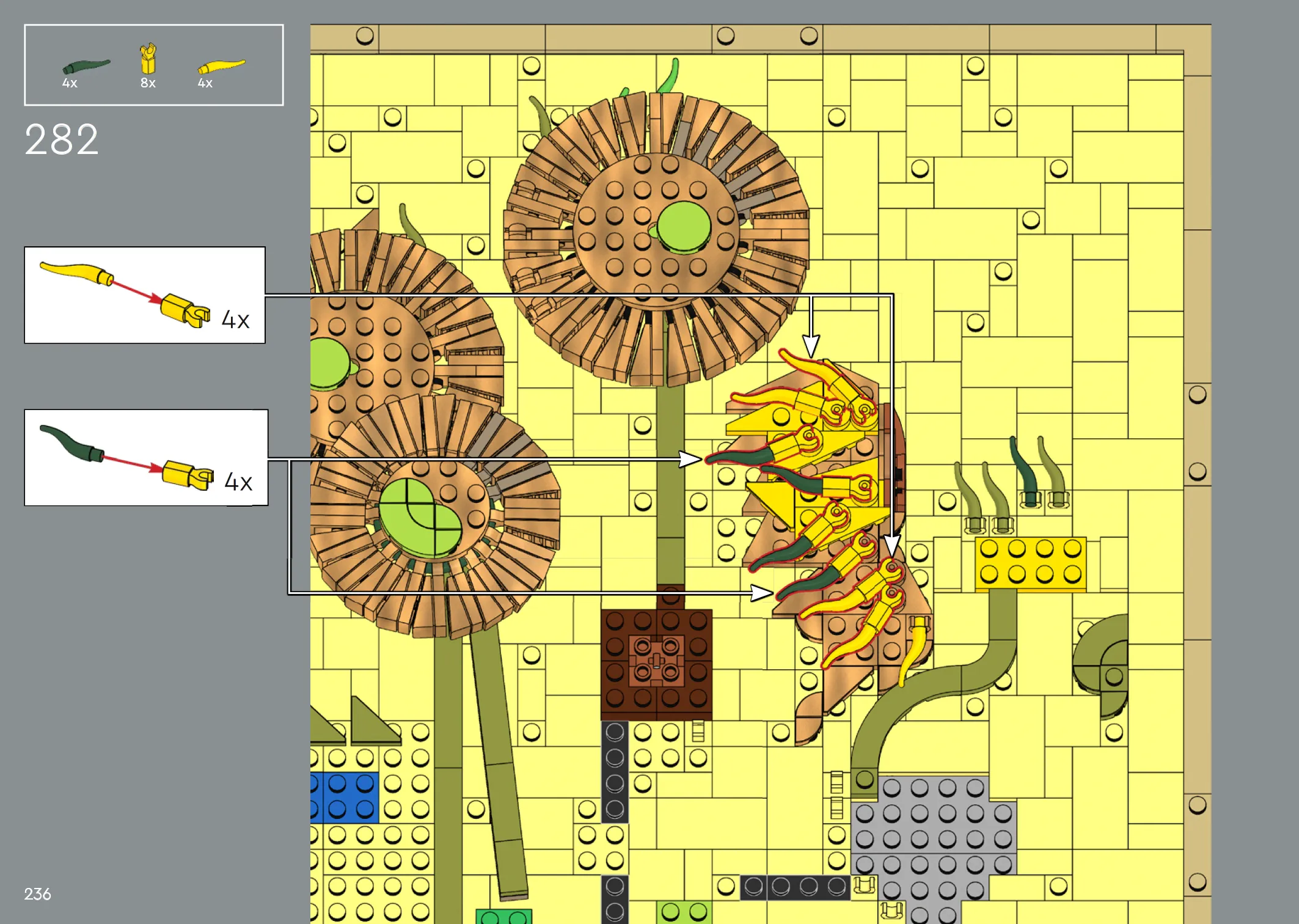This screenshot has width=1299, height=924.
Task: Click the yellow 2x4 plate
Action: click(1030, 562)
